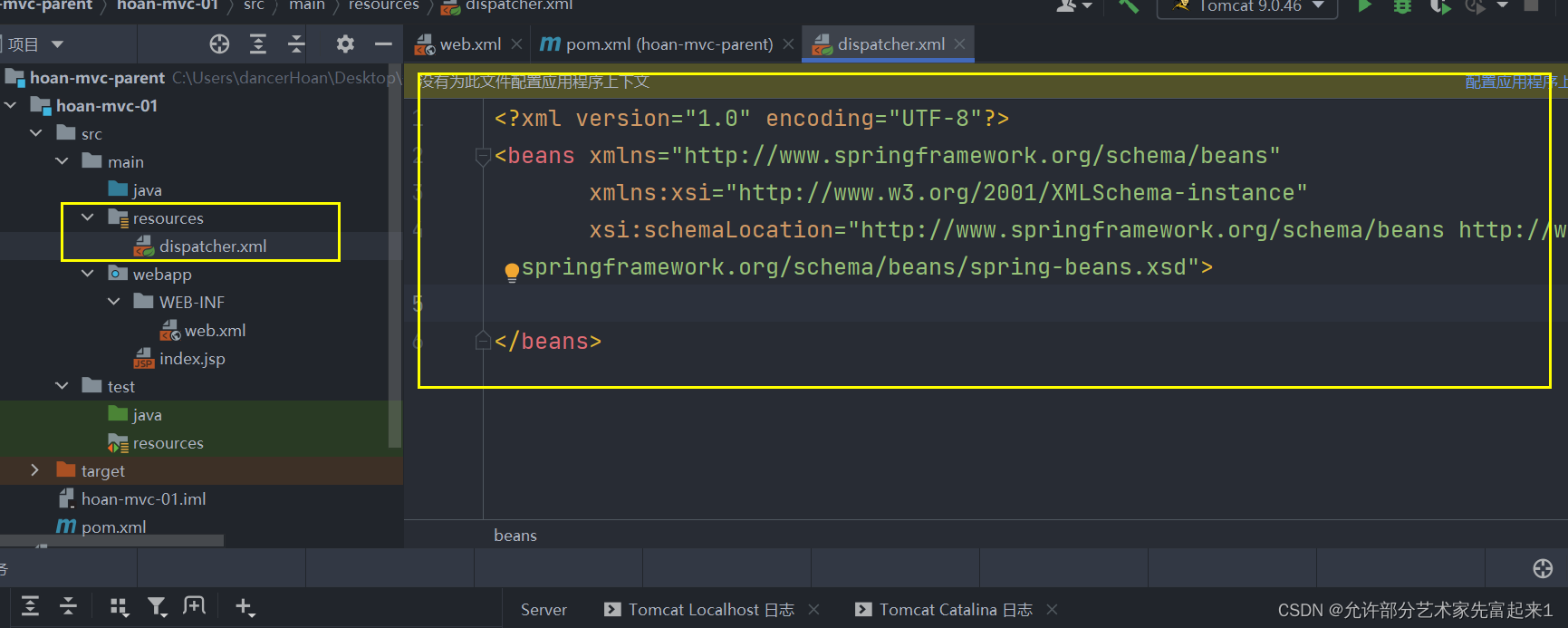Run the Tomcat 9.0.46 configuration

(x=1364, y=6)
